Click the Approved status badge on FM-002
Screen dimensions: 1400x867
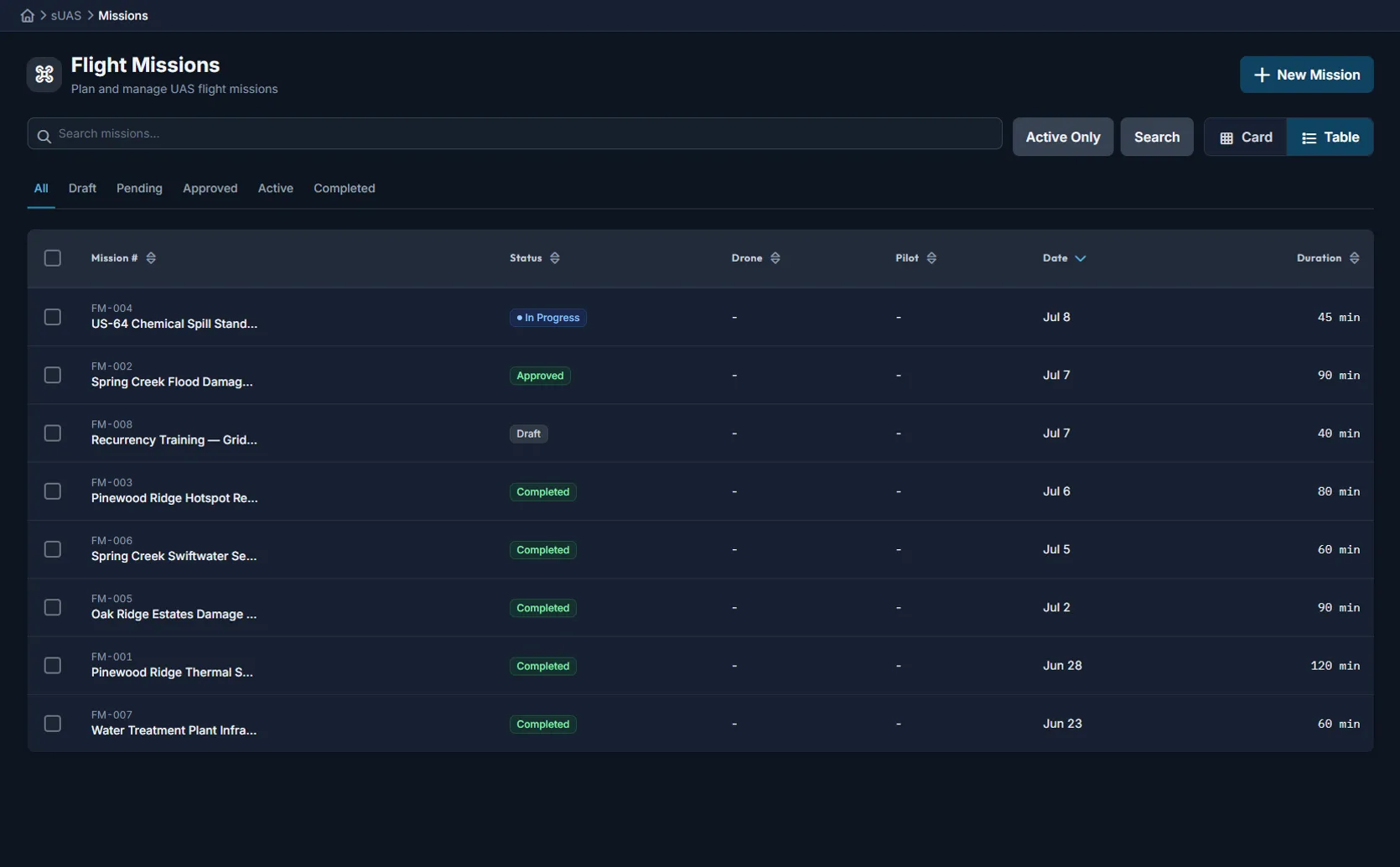point(540,376)
